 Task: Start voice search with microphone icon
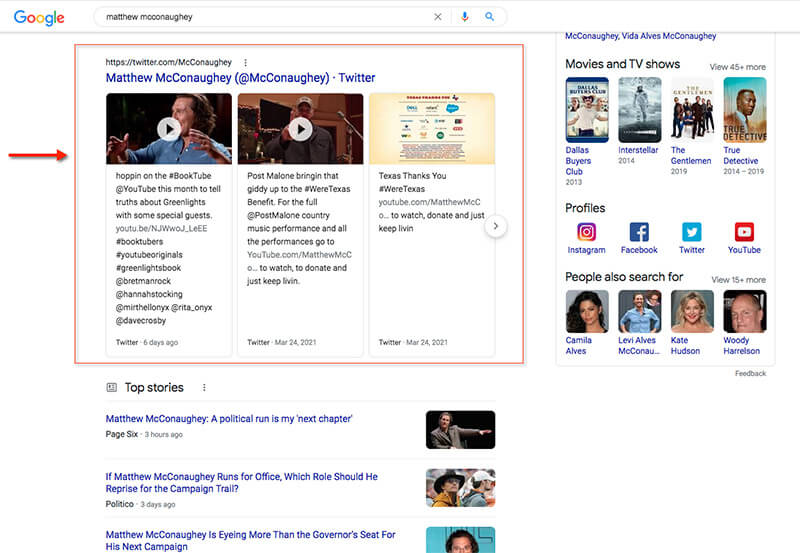click(x=464, y=17)
